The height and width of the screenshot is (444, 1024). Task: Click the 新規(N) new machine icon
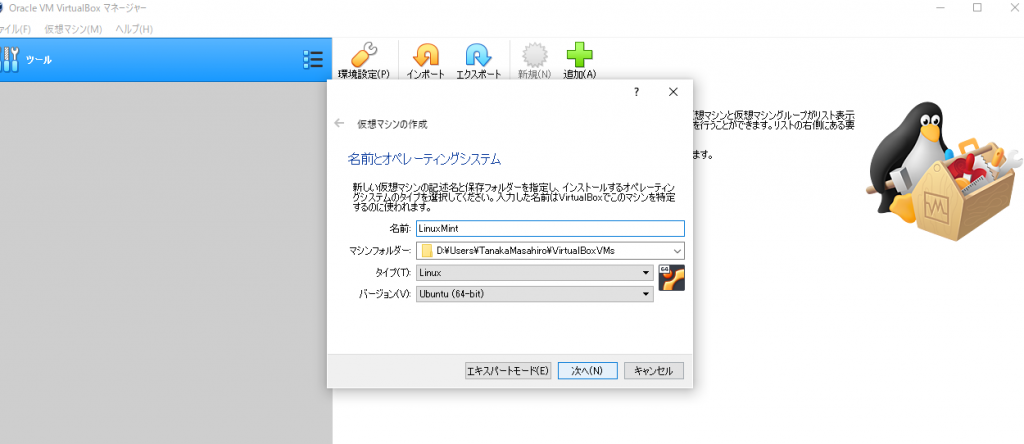click(534, 61)
